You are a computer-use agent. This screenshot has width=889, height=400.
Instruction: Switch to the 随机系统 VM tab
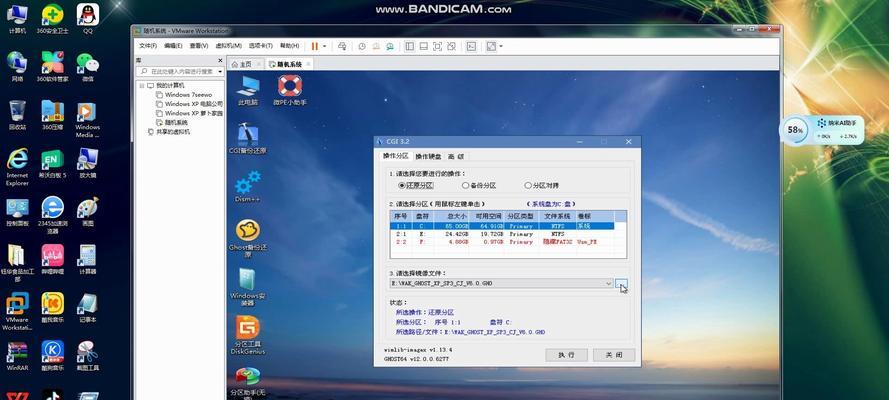[x=289, y=64]
